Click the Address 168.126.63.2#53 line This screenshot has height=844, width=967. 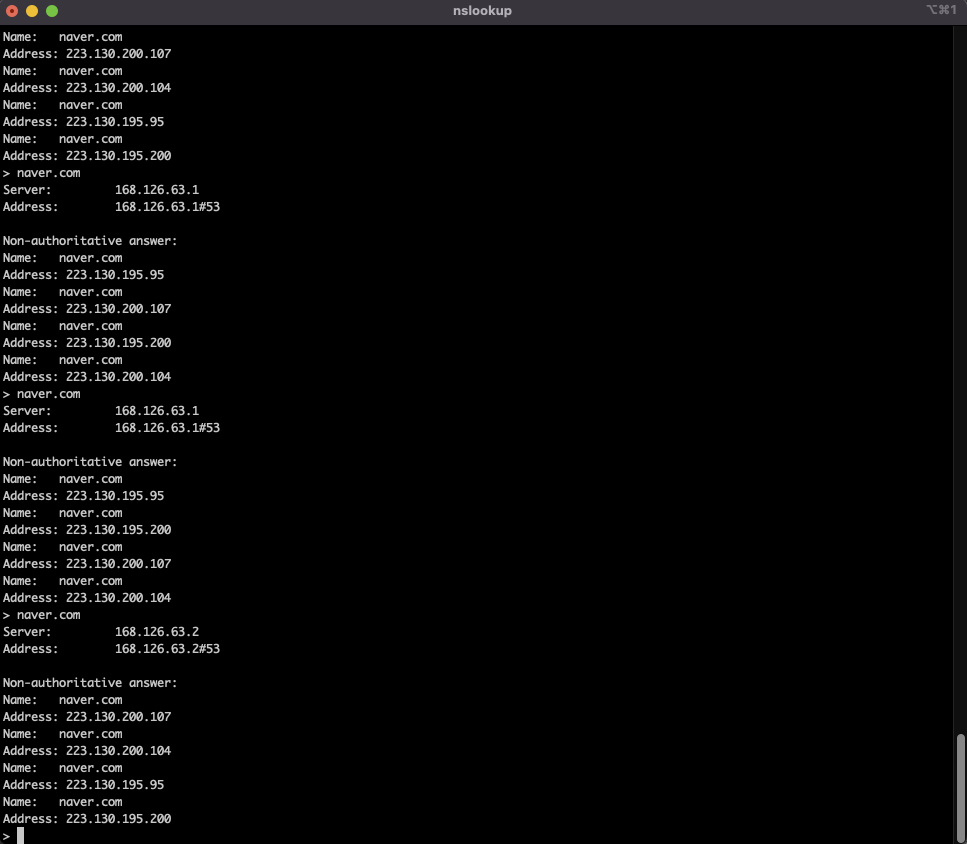pos(112,649)
